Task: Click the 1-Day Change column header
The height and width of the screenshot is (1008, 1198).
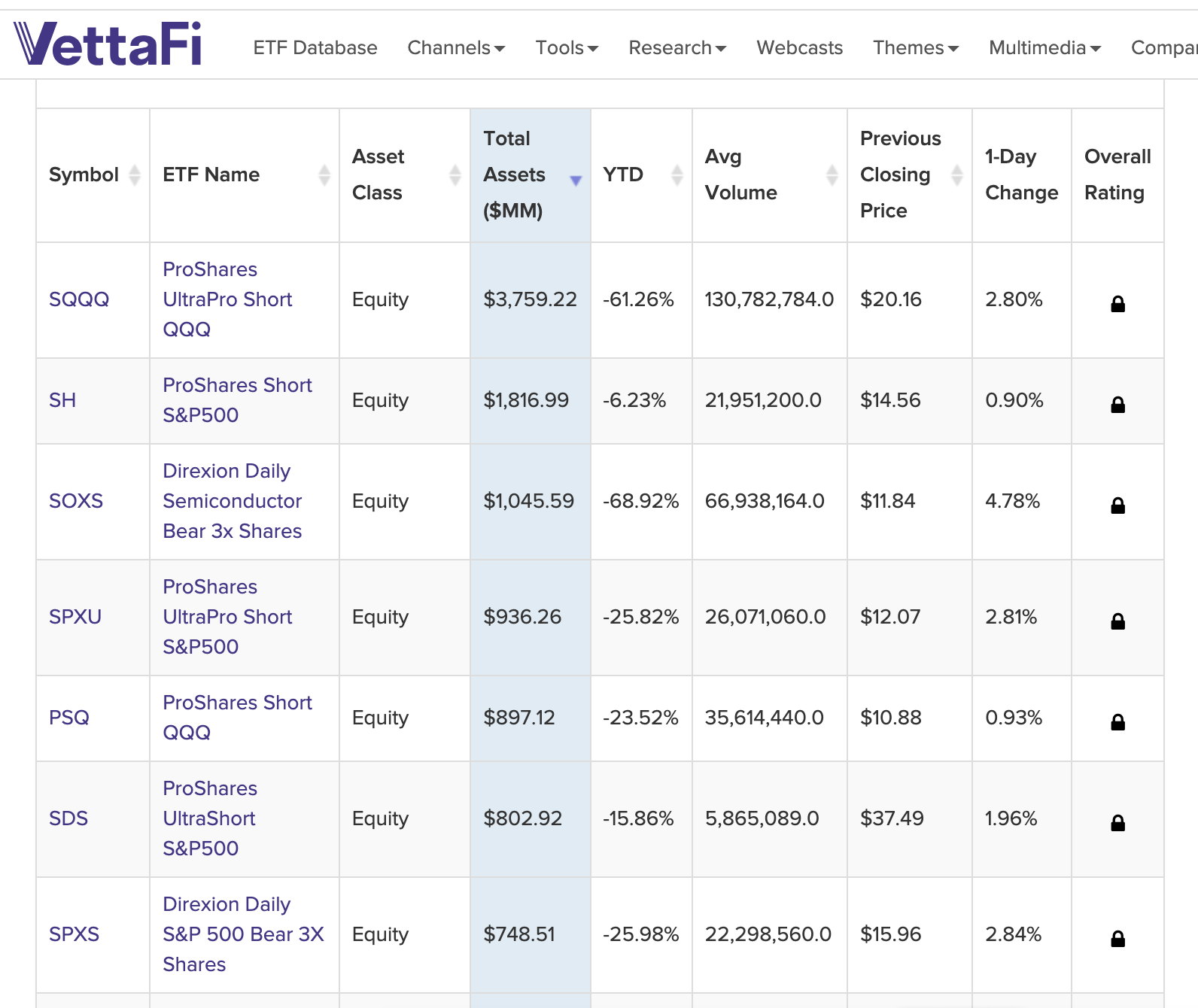Action: pos(1021,175)
